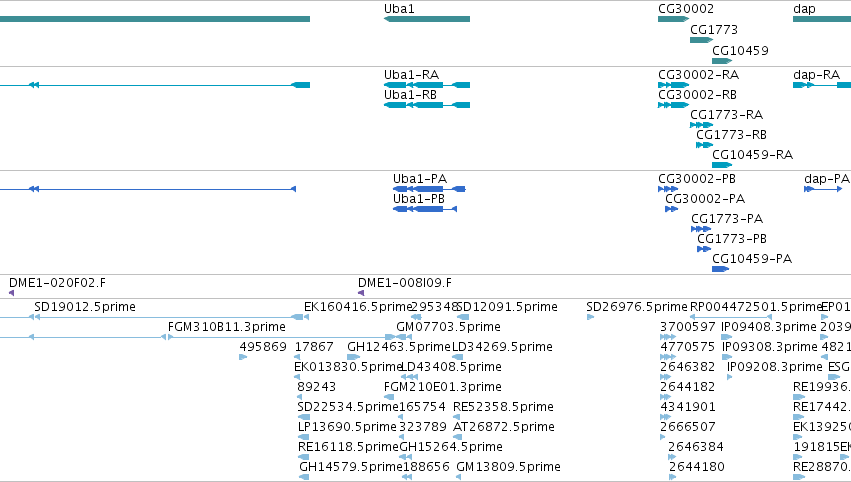The image size is (851, 482).
Task: Click the GH14579.5prime EST label
Action: [x=351, y=467]
